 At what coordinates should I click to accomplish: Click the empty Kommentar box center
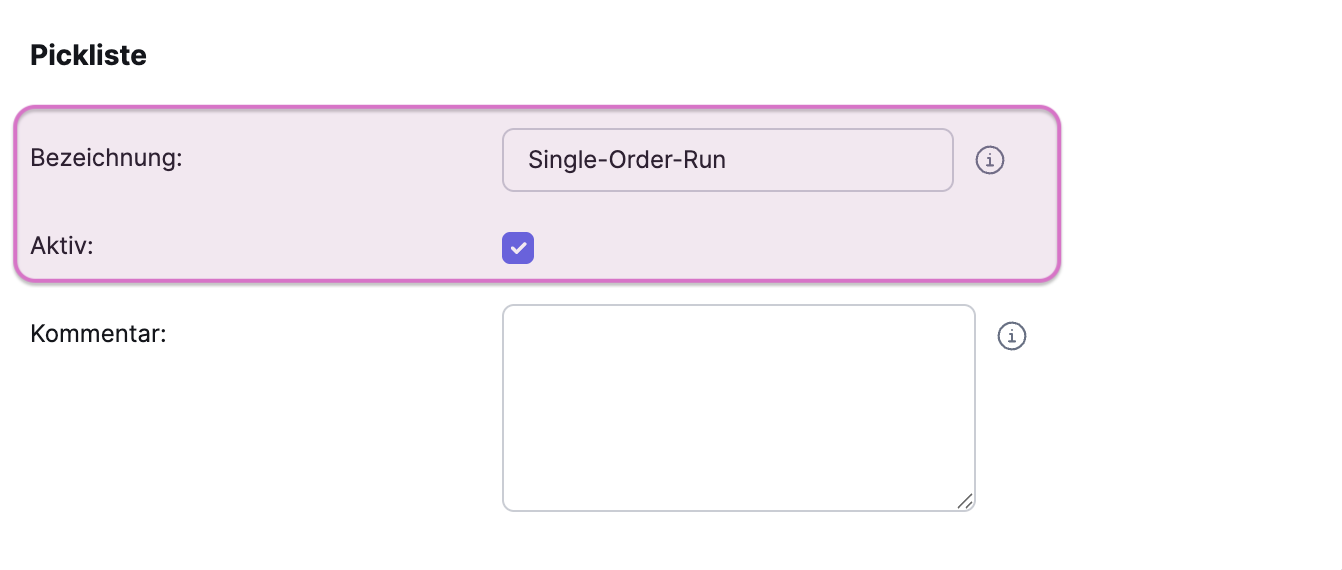pos(738,408)
